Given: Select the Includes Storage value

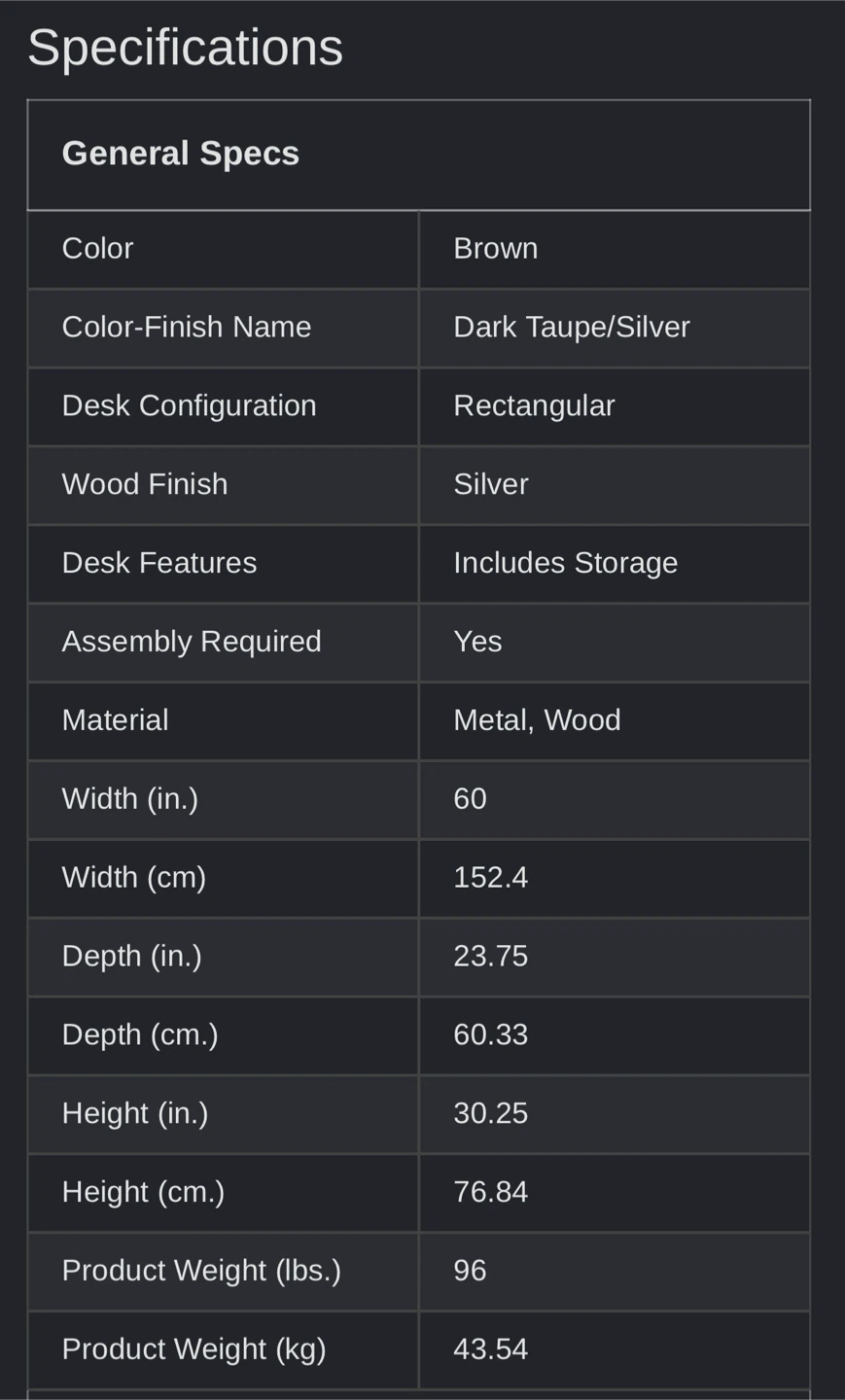Looking at the screenshot, I should [566, 563].
